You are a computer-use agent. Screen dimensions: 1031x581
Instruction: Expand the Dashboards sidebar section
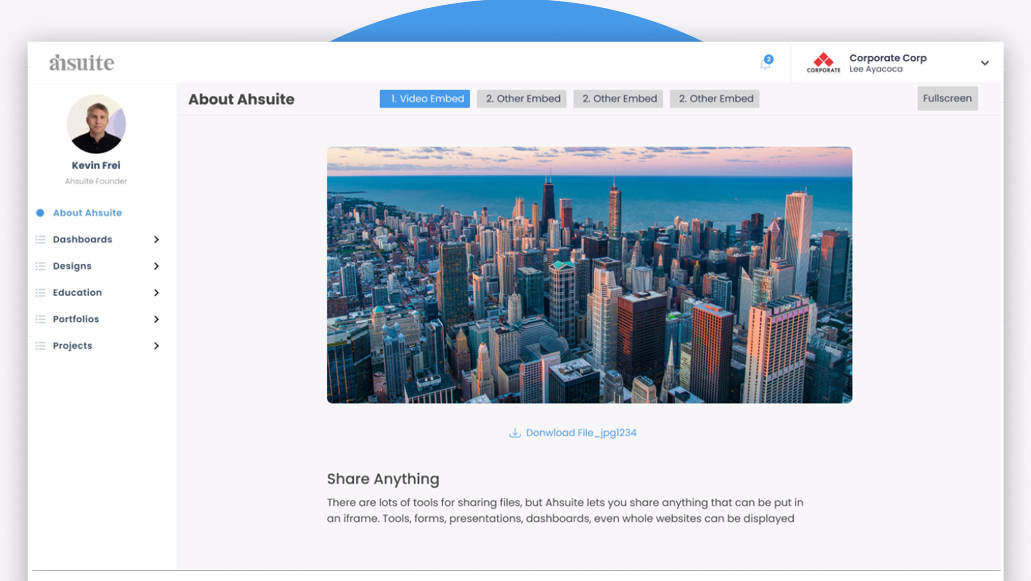pos(156,239)
